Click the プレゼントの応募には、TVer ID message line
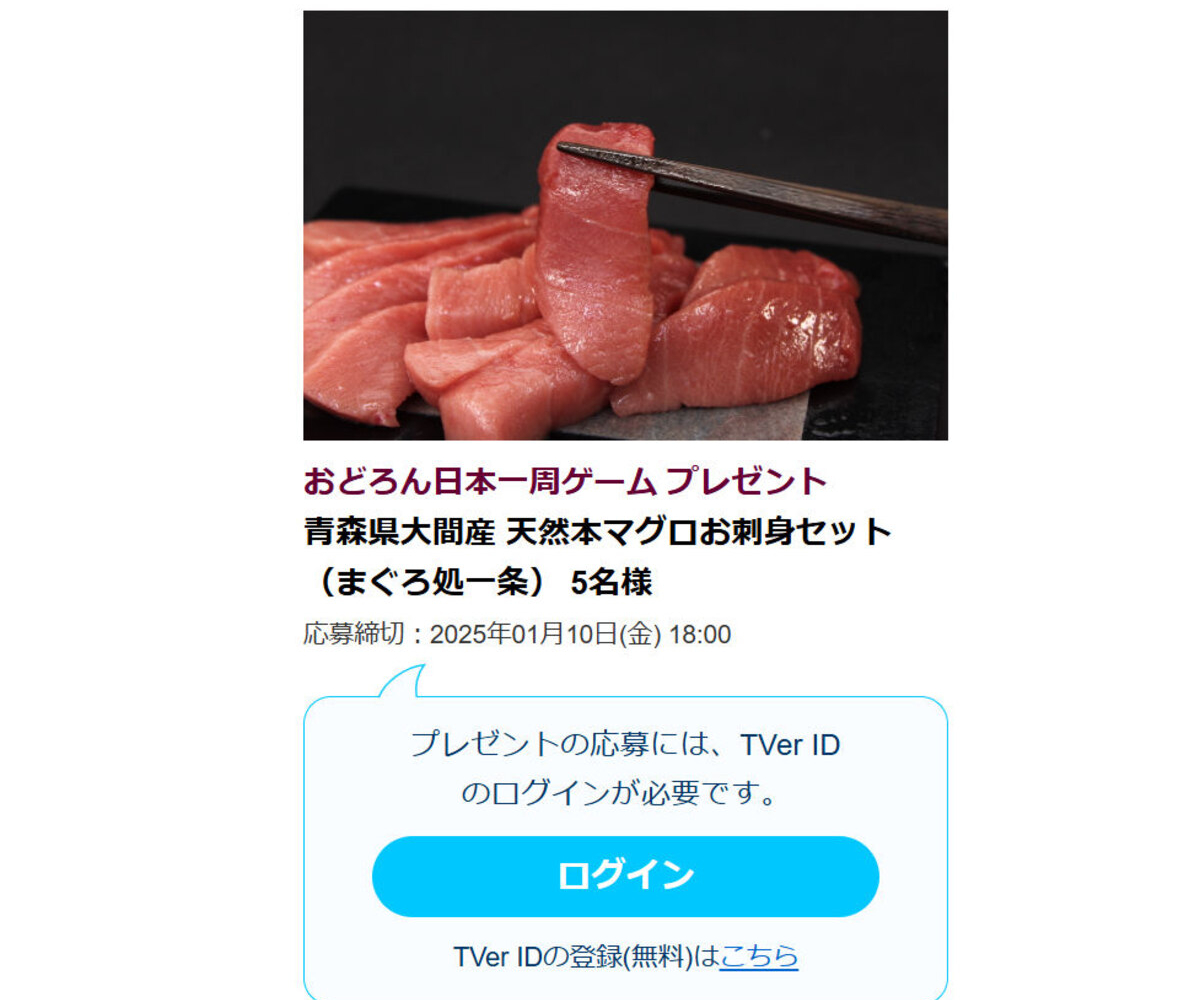The image size is (1200, 1000). (625, 745)
